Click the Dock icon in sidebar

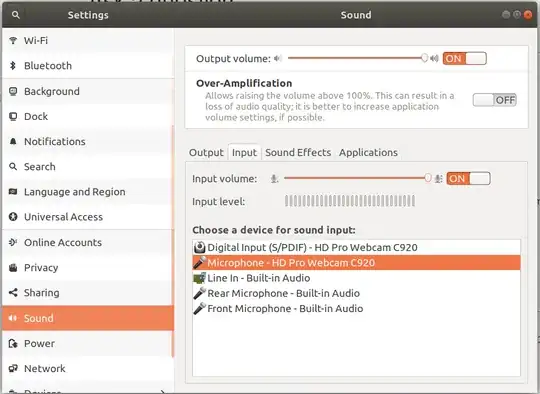(x=13, y=116)
